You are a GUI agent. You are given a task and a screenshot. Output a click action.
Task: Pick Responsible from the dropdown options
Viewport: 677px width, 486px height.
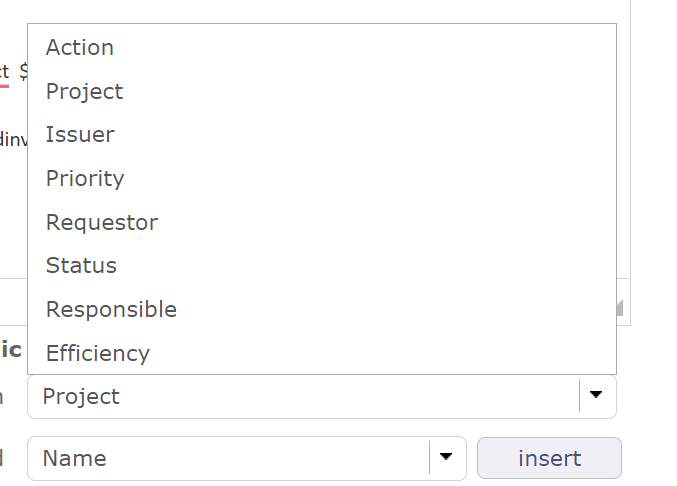[x=111, y=310]
